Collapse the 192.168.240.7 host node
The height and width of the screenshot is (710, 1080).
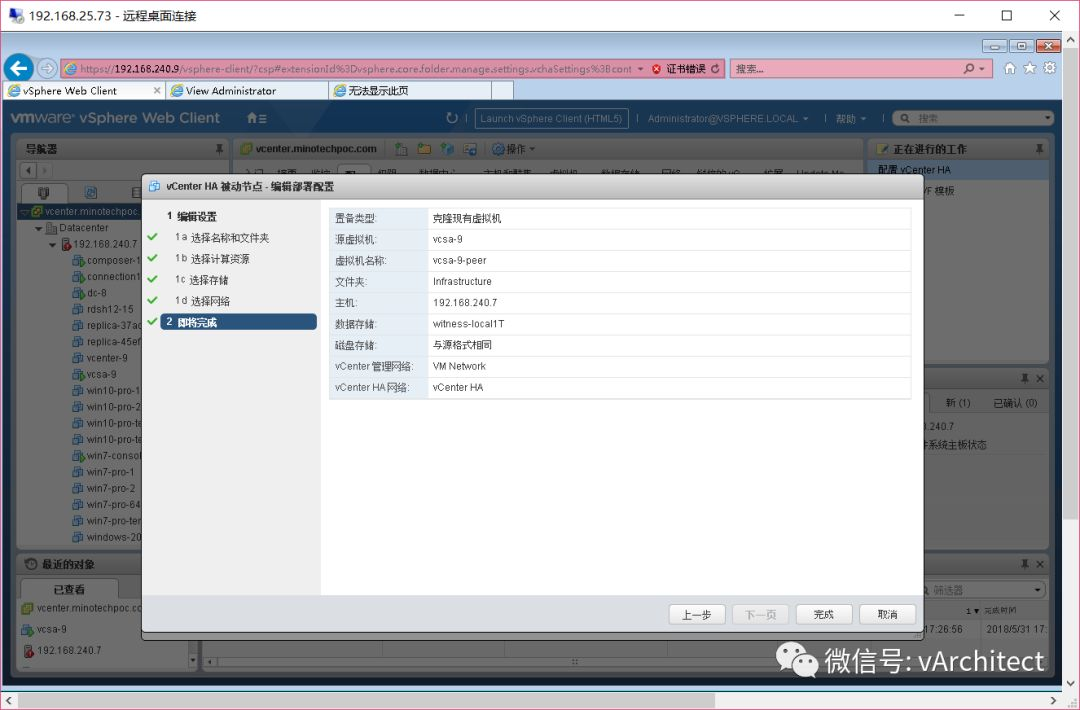point(52,244)
